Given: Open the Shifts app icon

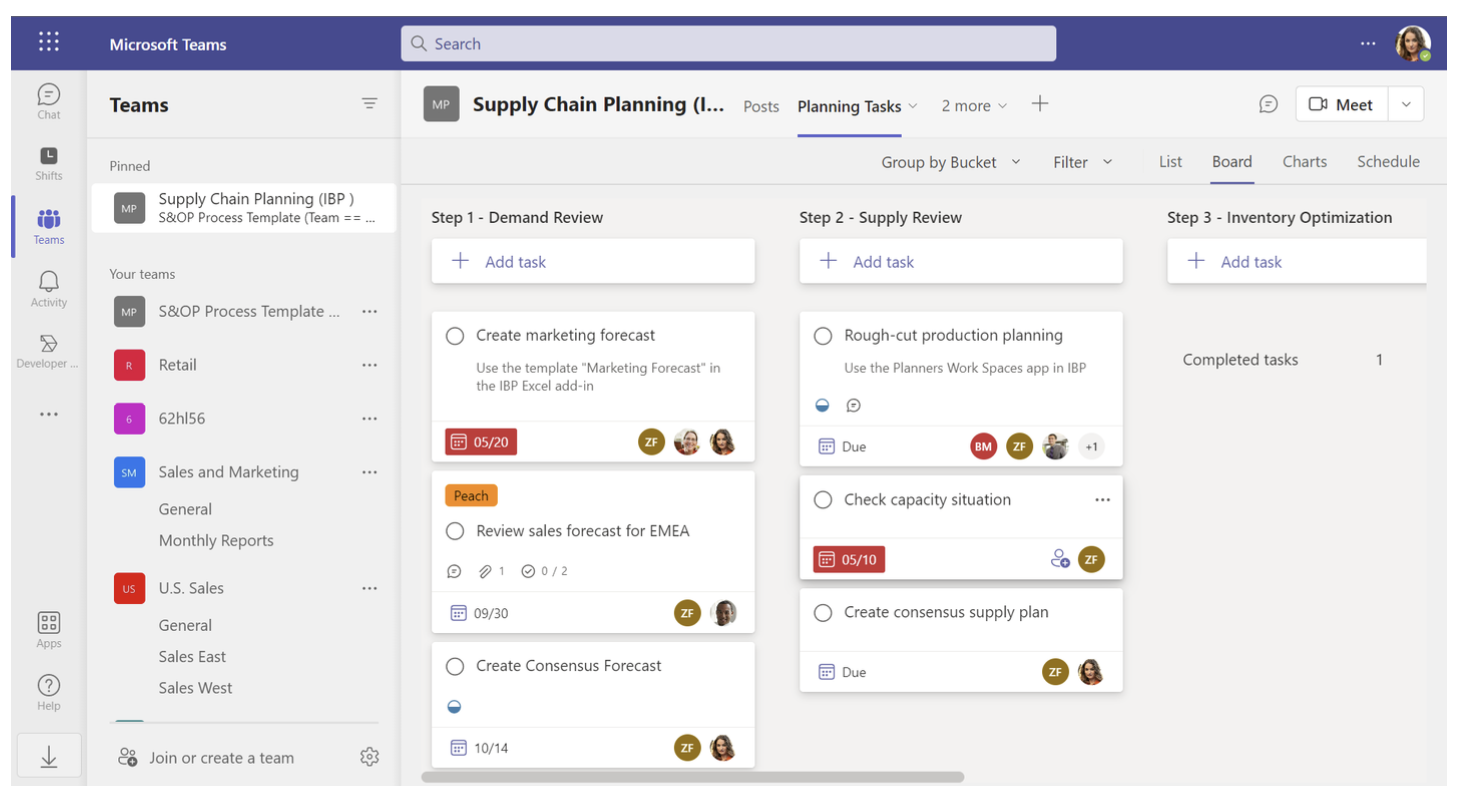Looking at the screenshot, I should click(49, 163).
